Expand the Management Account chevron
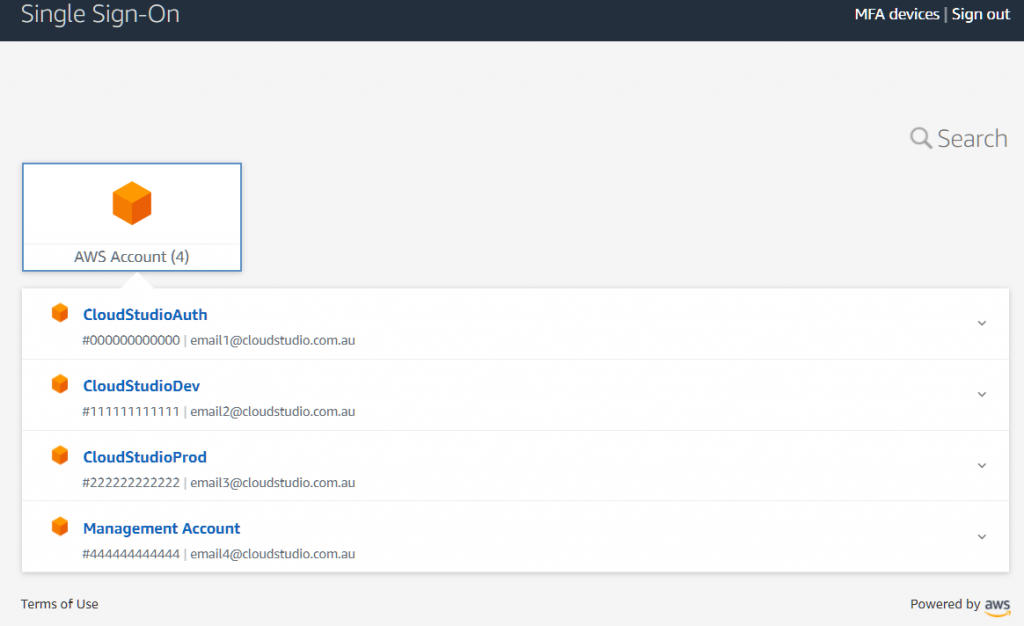This screenshot has height=626, width=1024. click(x=982, y=537)
